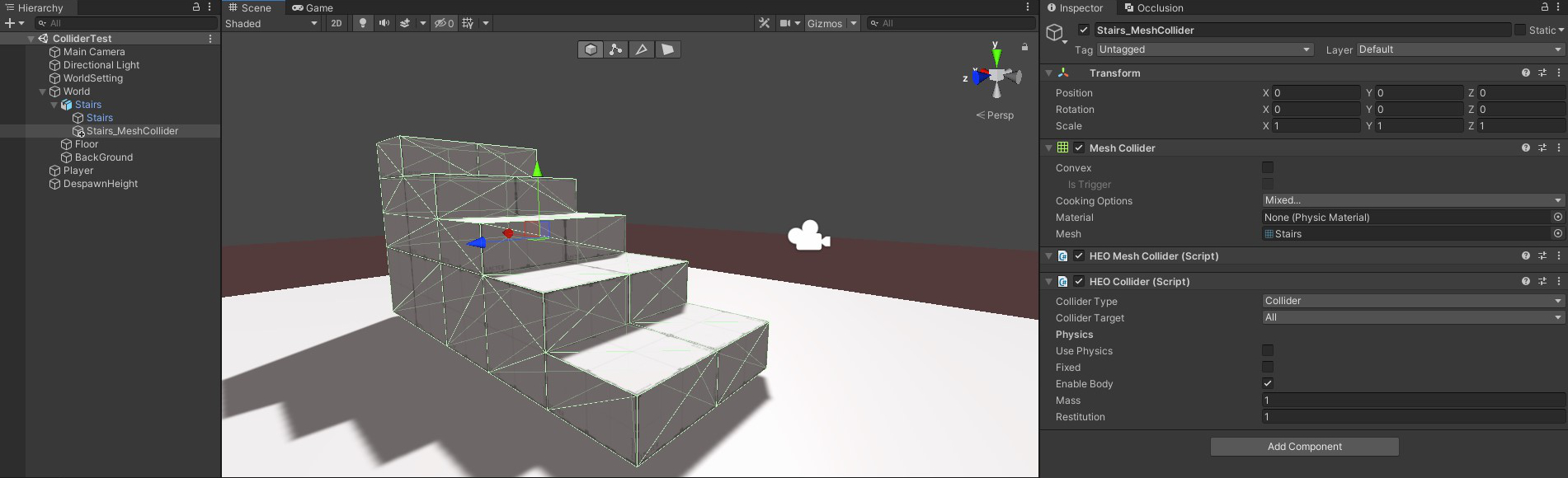The image size is (1568, 478).
Task: Toggle hidden objects visibility icon
Action: point(445,23)
